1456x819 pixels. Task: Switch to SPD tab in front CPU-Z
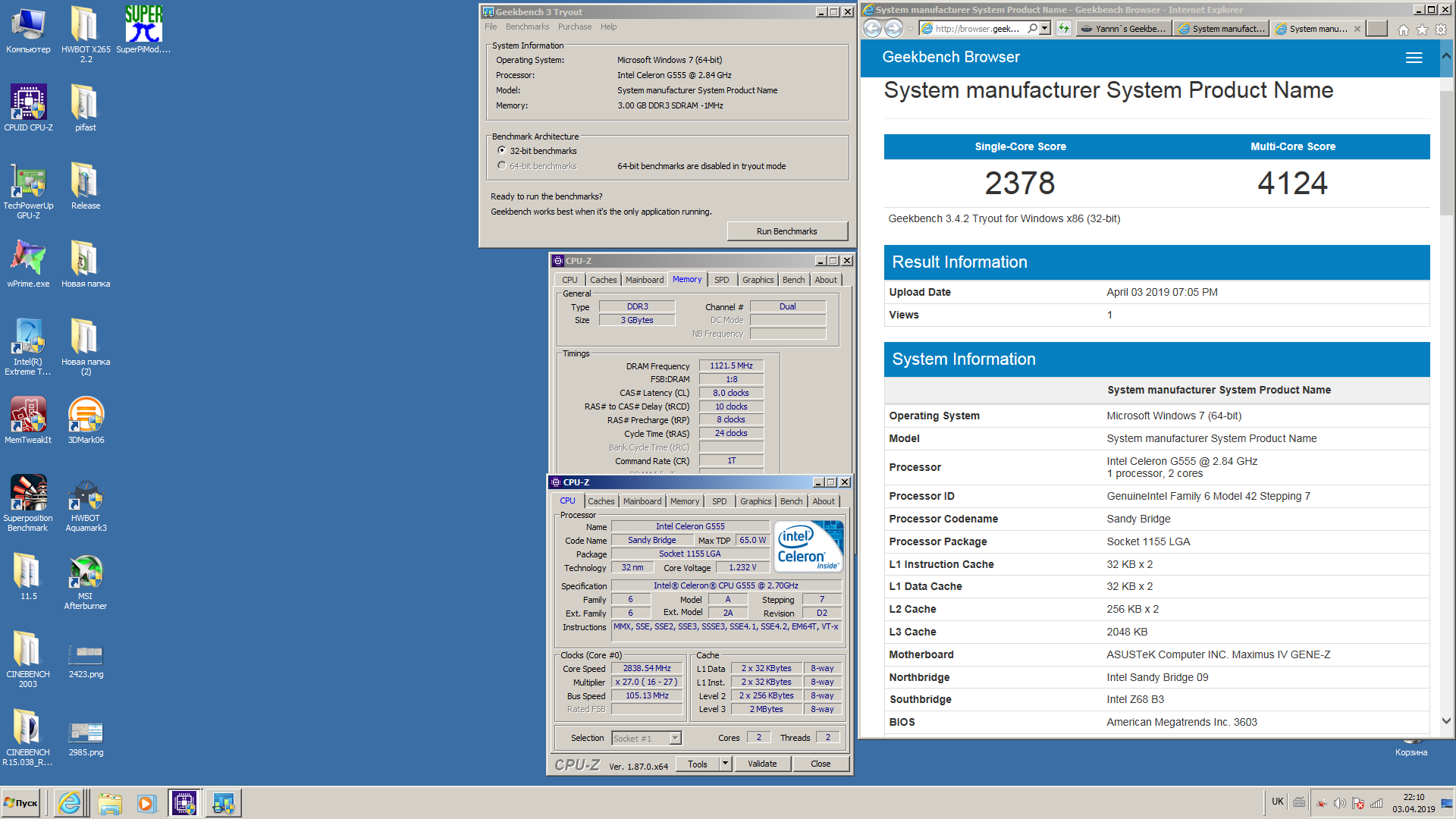tap(719, 501)
